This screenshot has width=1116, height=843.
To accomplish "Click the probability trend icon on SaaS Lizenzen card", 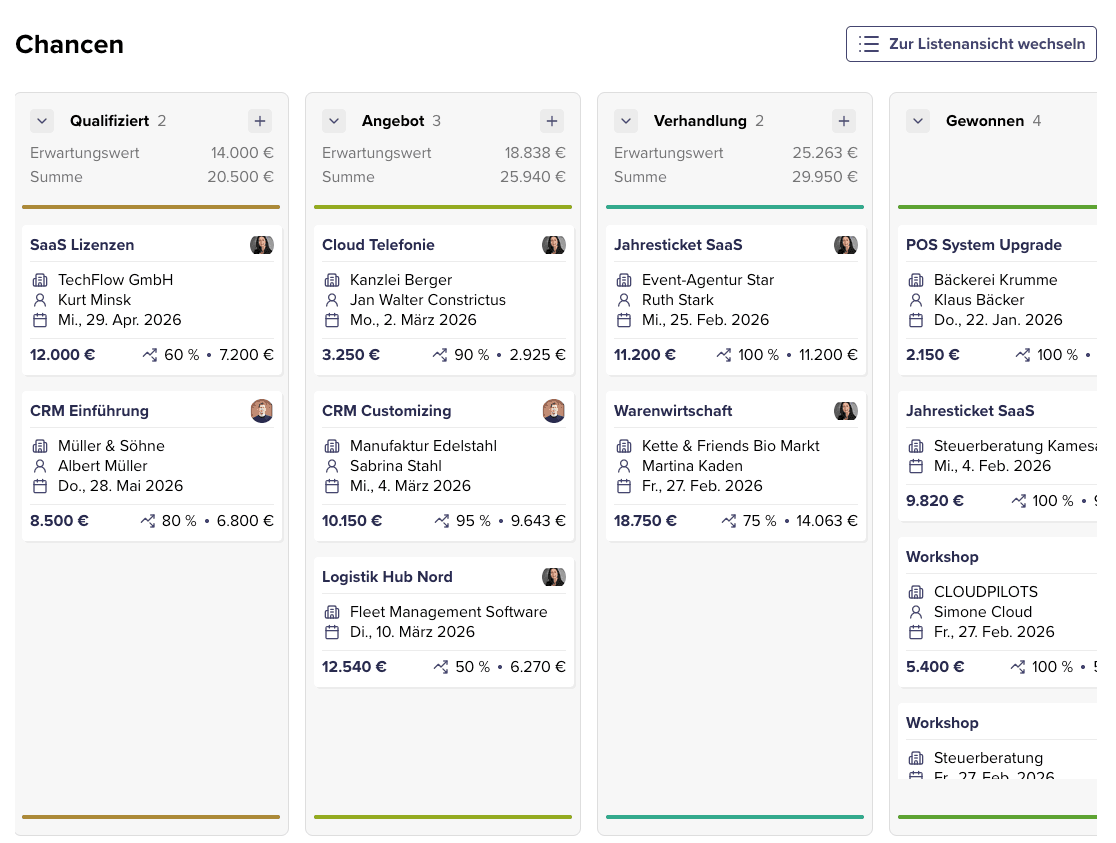I will pyautogui.click(x=148, y=354).
